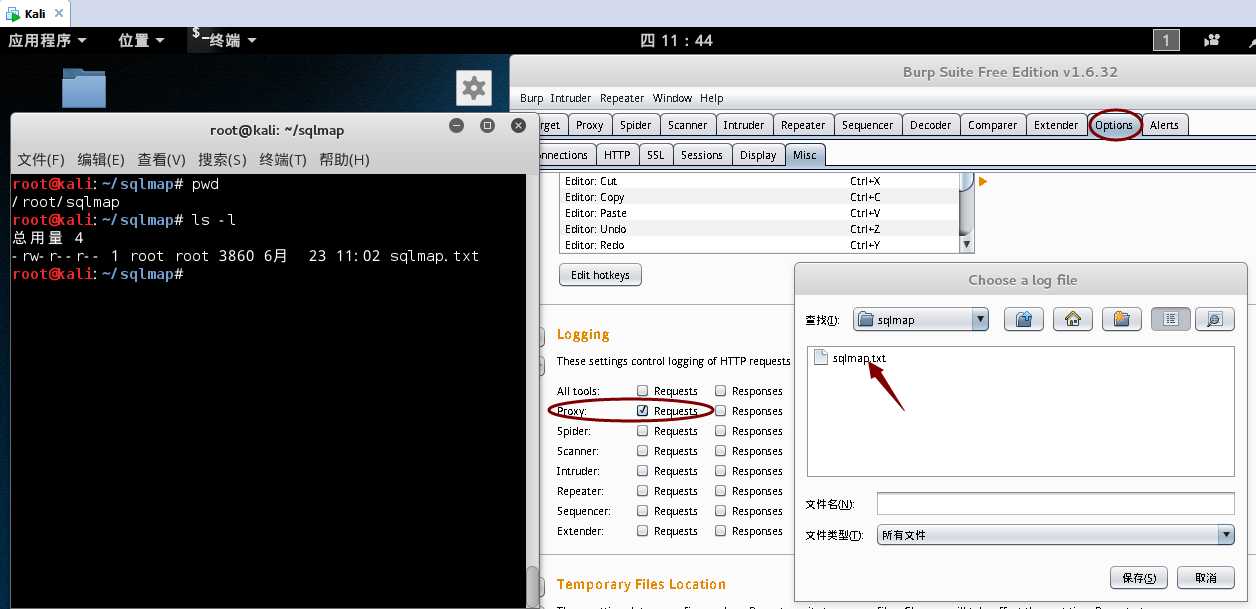This screenshot has width=1256, height=609.
Task: Open the Sessions options sub-tab
Action: (701, 155)
